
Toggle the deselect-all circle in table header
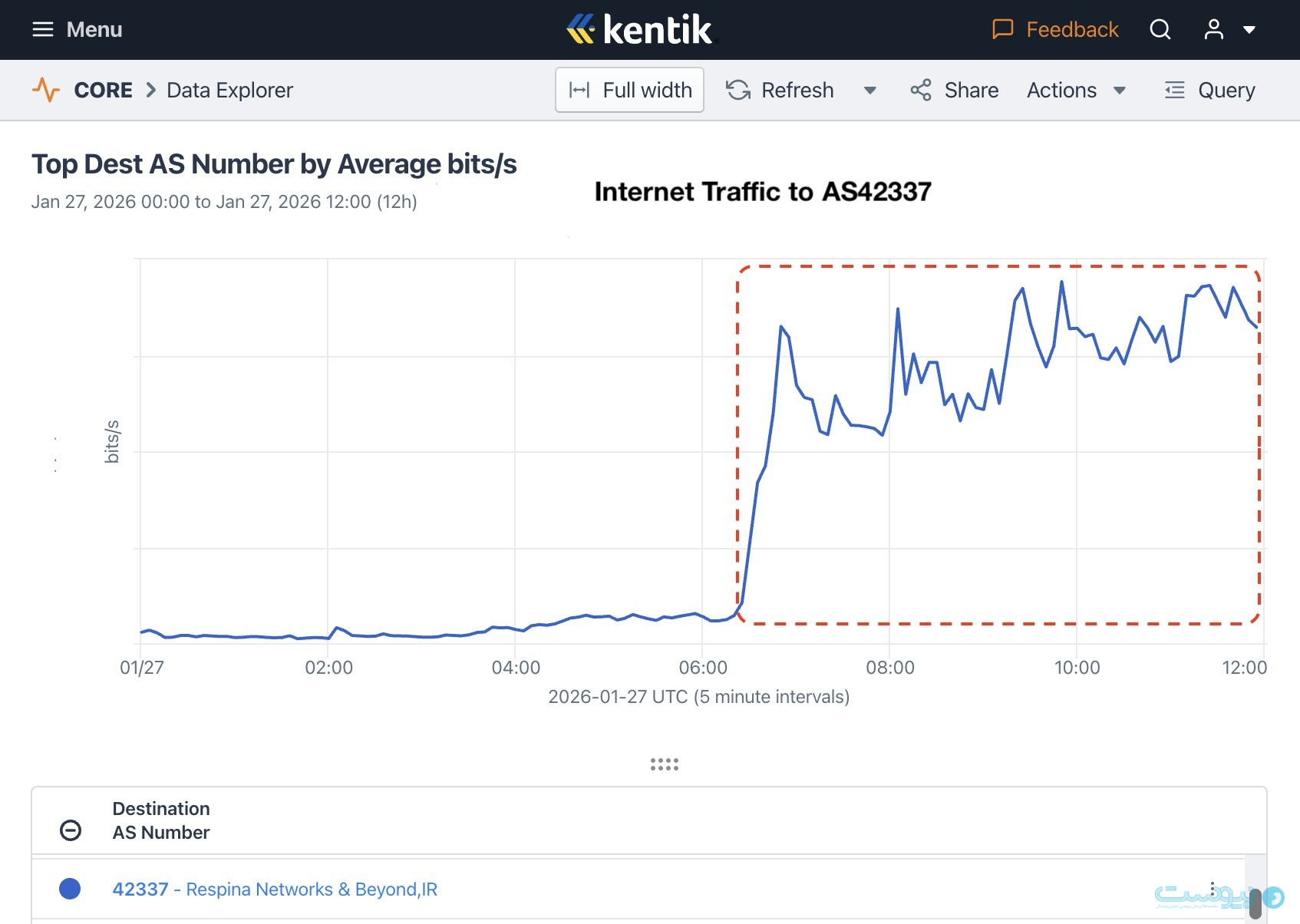point(71,830)
